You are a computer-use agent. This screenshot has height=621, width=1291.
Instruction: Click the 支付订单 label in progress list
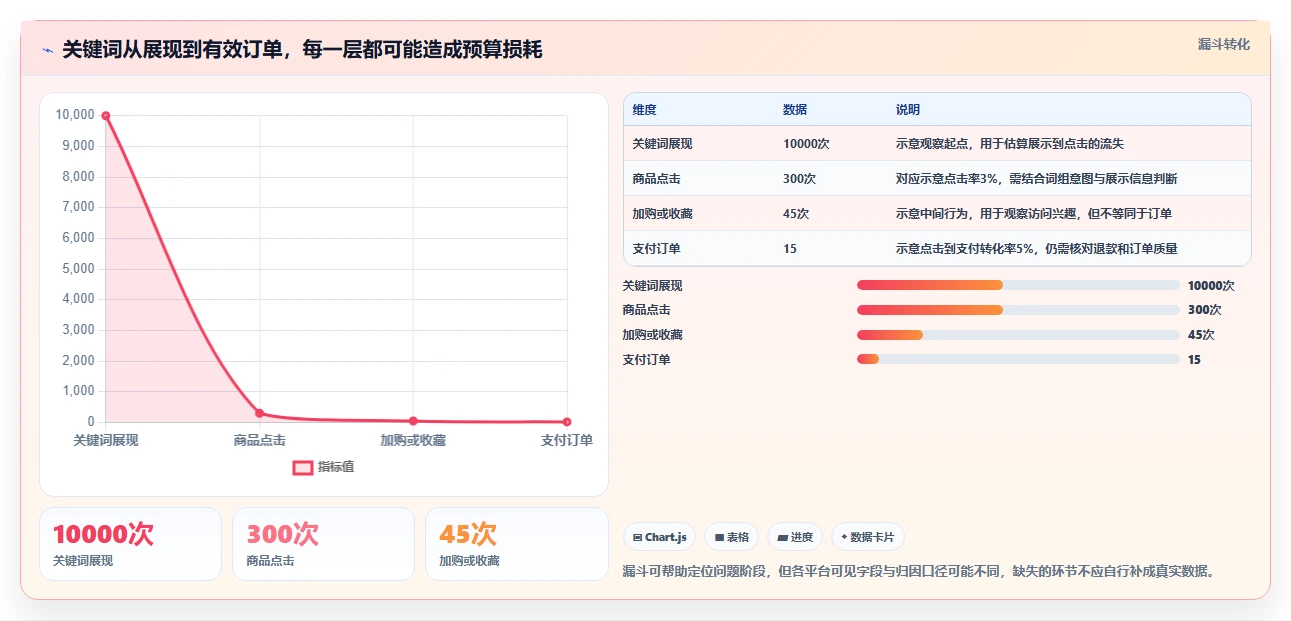click(x=646, y=359)
